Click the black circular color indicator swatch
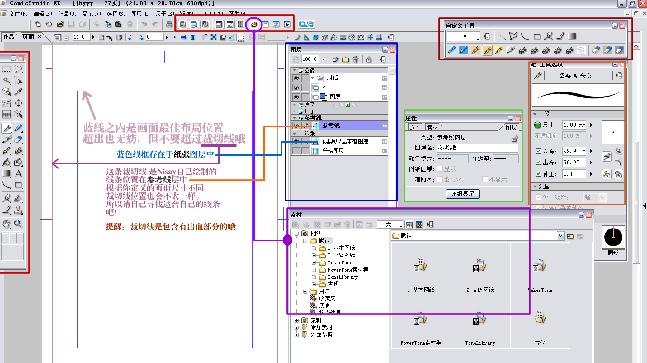The width and height of the screenshot is (647, 363). click(613, 236)
